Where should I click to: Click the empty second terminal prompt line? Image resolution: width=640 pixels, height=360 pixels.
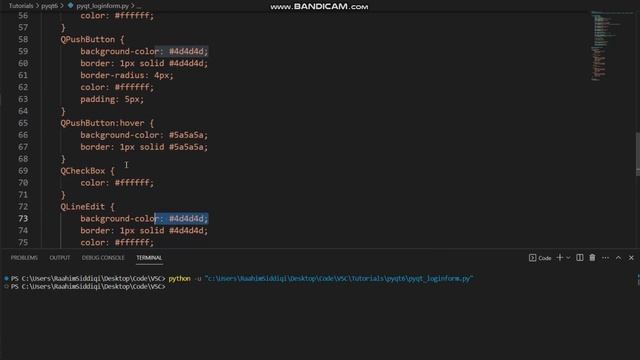(88, 287)
